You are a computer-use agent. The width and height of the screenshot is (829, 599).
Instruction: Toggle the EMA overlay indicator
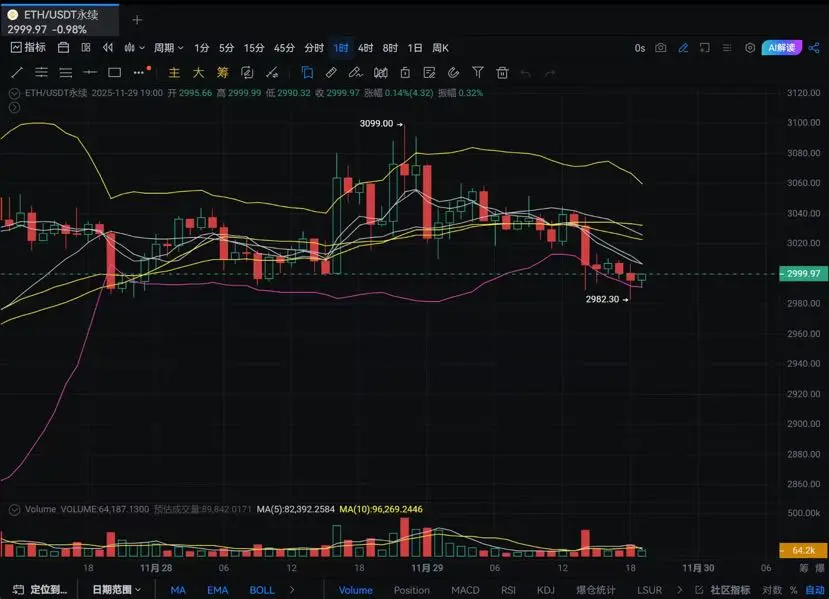pyautogui.click(x=217, y=590)
